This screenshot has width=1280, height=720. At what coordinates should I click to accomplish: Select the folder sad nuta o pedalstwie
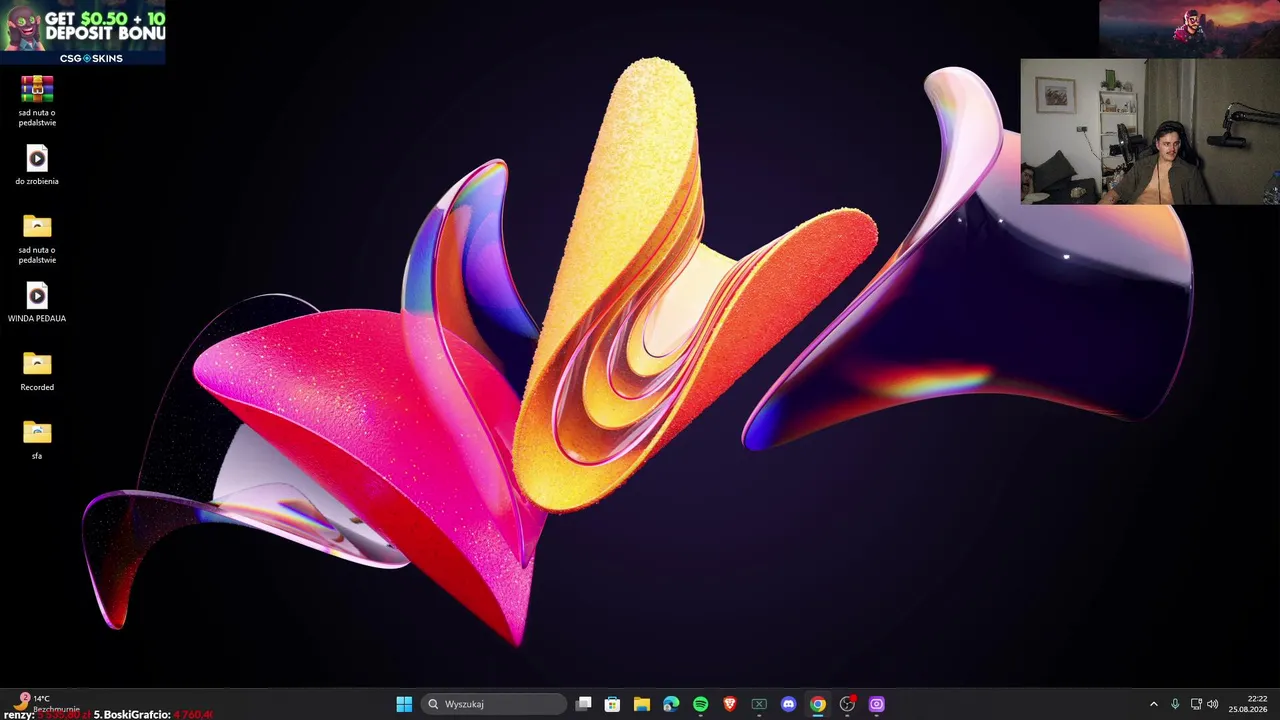pyautogui.click(x=37, y=239)
